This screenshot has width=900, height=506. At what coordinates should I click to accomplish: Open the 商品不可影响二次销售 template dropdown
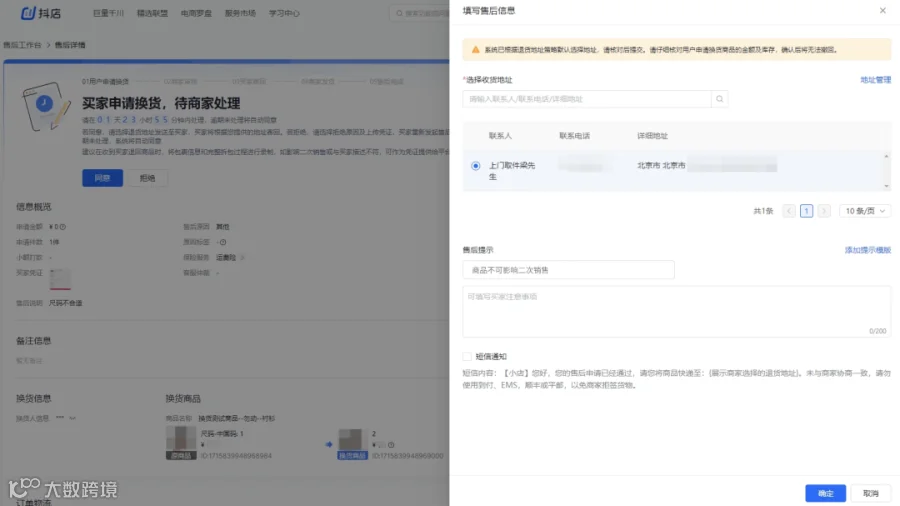coord(568,270)
